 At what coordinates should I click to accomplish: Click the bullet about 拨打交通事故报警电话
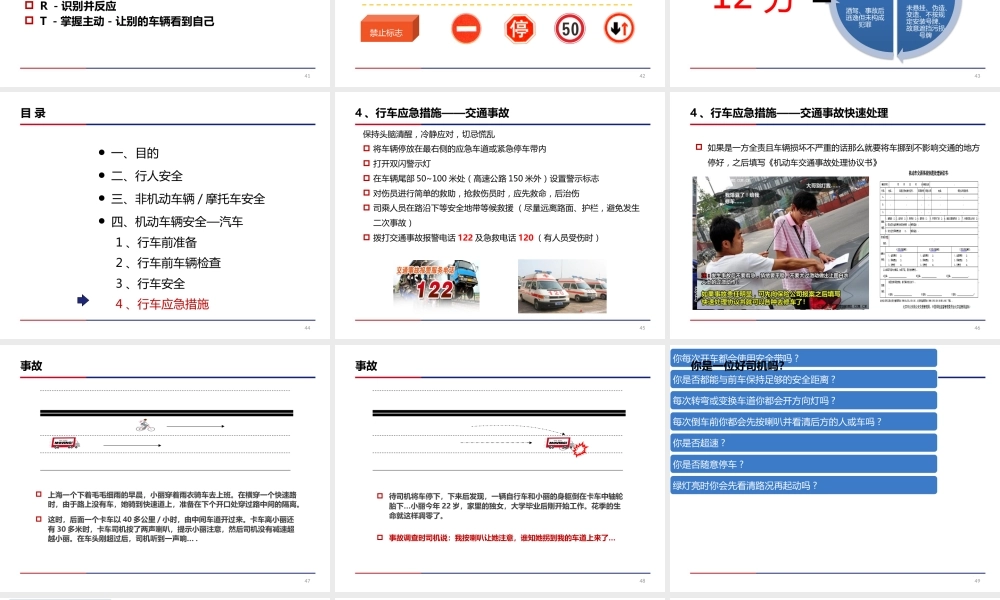coord(486,238)
